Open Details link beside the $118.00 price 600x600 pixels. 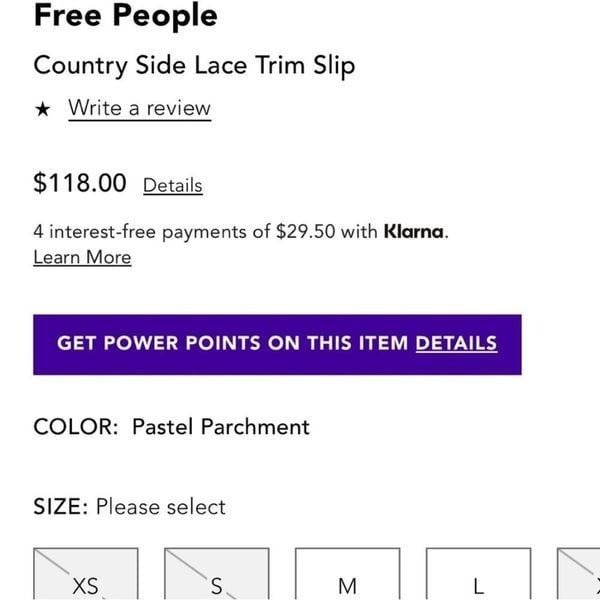[173, 186]
